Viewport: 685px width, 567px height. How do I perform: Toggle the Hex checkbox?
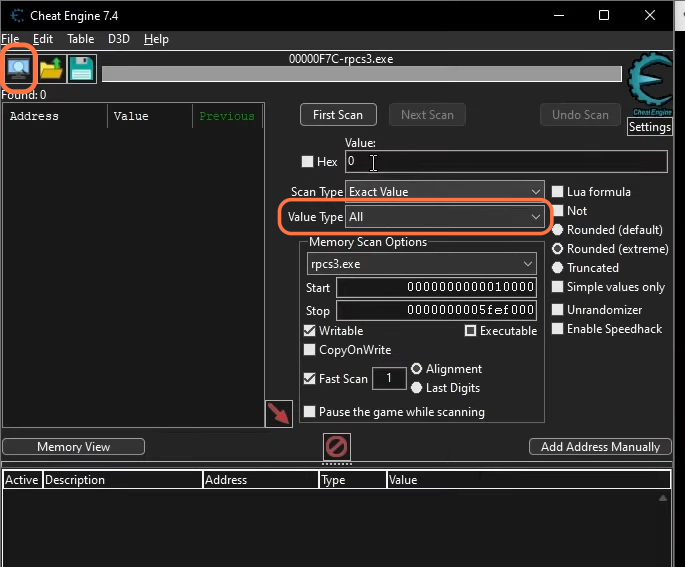(x=308, y=162)
